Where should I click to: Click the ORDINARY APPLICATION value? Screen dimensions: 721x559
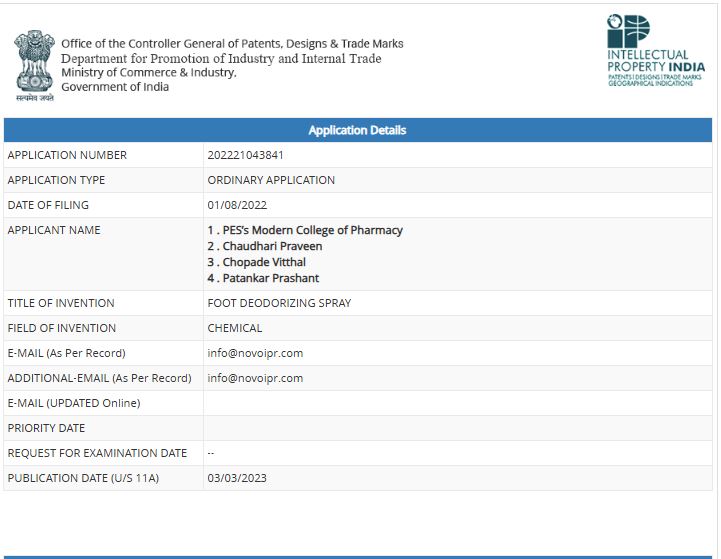click(271, 180)
